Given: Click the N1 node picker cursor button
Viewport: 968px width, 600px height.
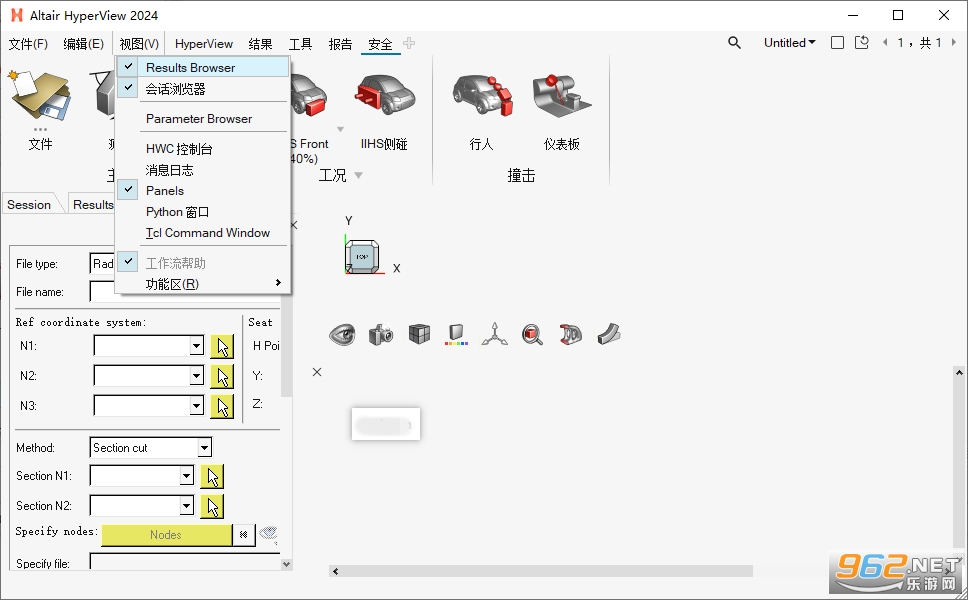Looking at the screenshot, I should pos(222,346).
